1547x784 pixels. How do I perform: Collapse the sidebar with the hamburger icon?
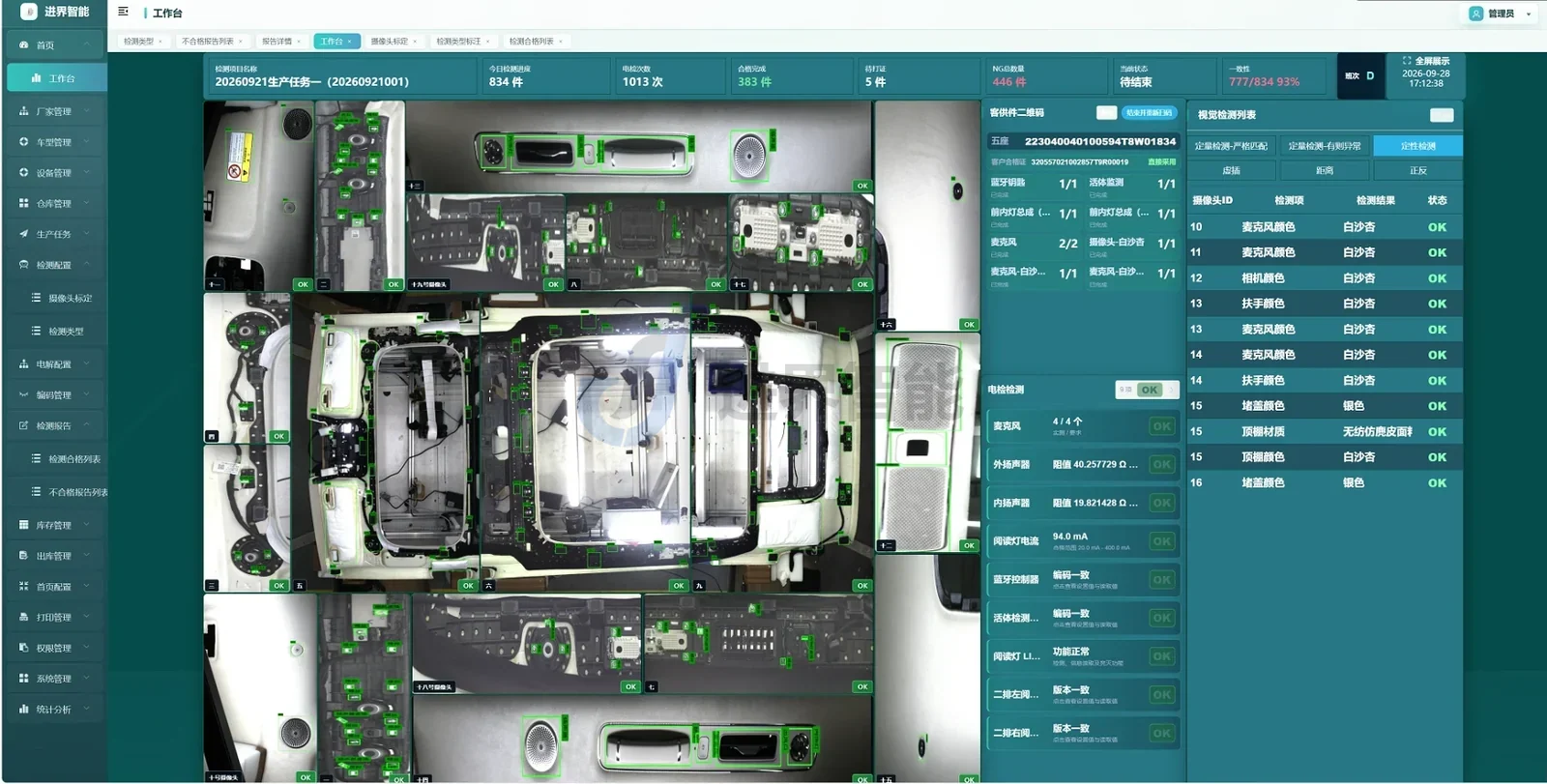tap(123, 12)
